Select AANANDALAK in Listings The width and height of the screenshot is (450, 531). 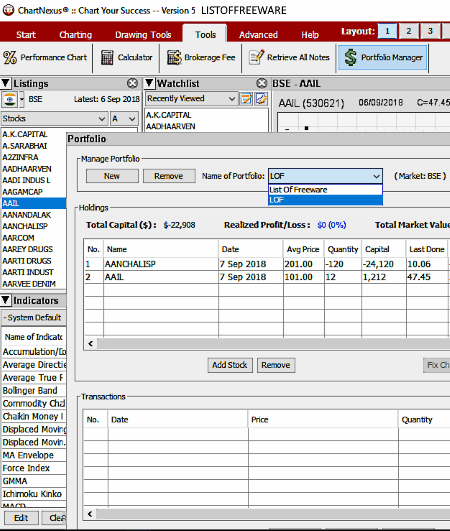pos(33,215)
